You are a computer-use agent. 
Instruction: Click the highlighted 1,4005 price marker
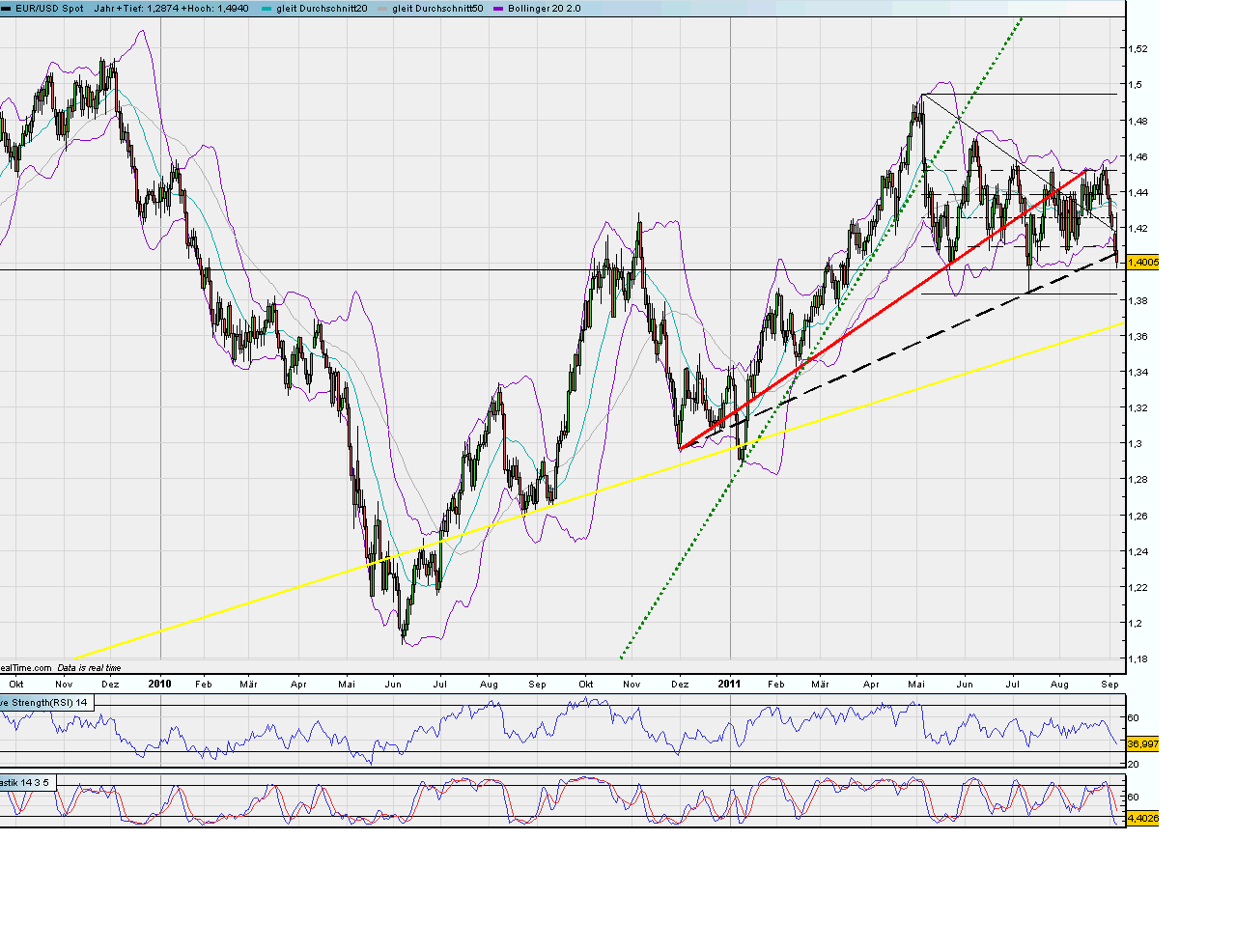(x=1142, y=261)
